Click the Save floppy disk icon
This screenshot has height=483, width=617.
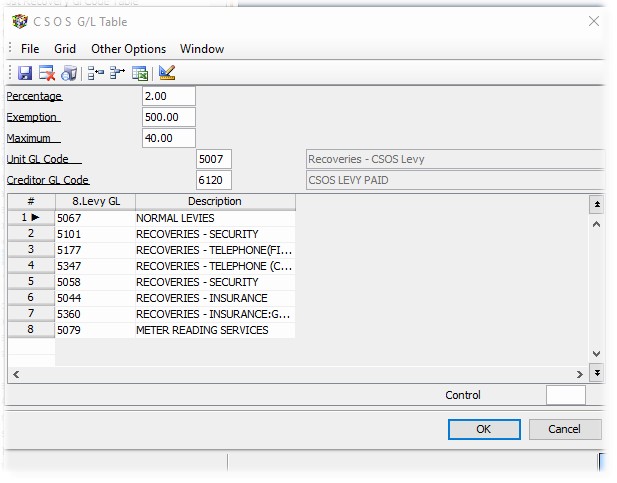point(25,73)
